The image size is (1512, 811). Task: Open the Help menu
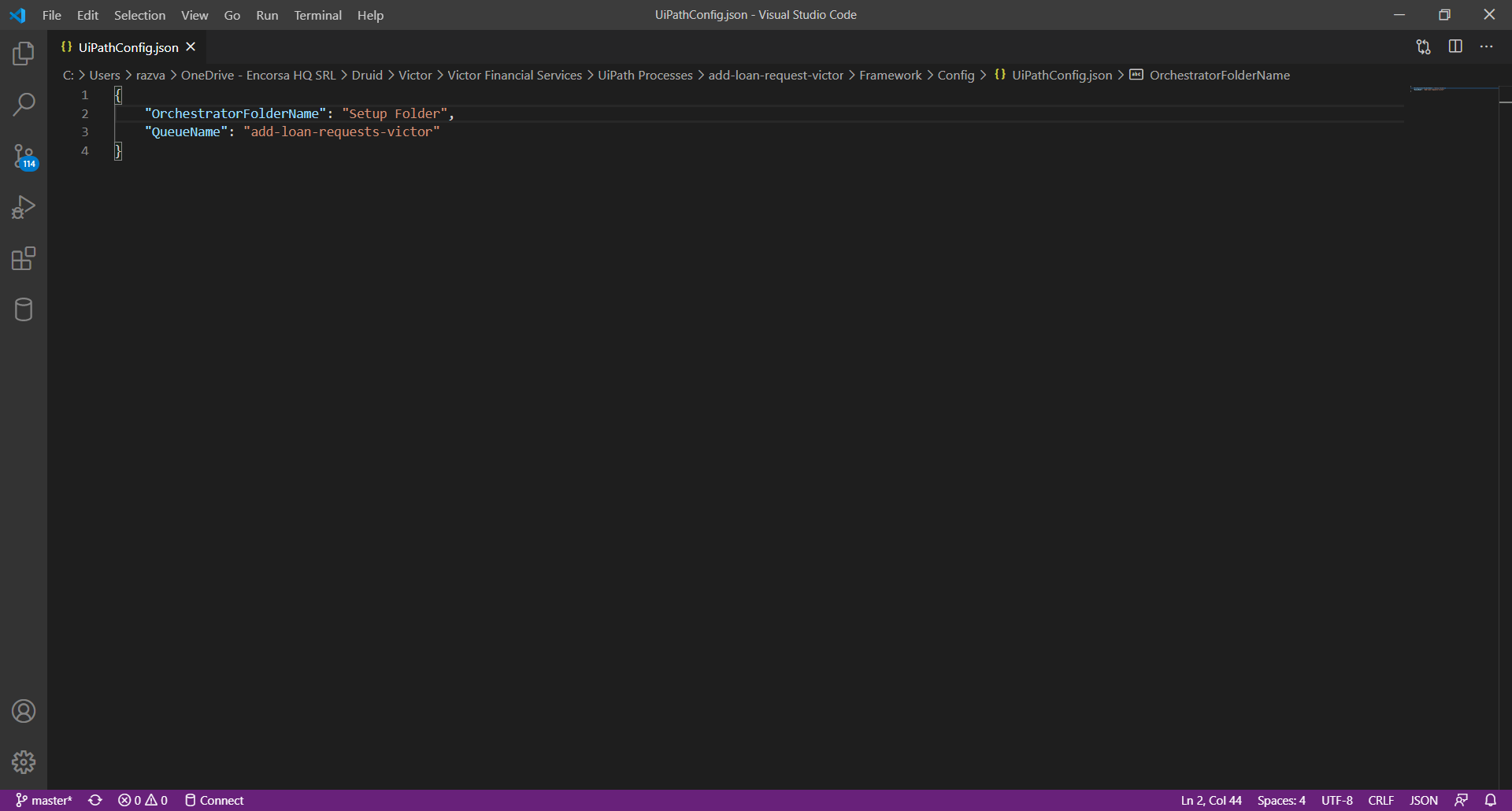click(x=370, y=15)
